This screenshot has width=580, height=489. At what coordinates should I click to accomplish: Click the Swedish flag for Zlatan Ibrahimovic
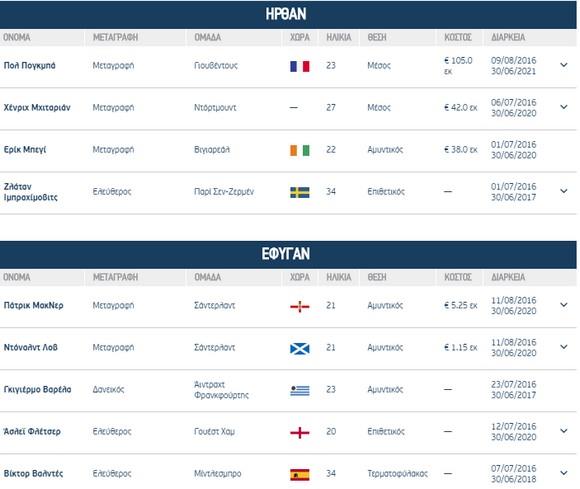[300, 192]
